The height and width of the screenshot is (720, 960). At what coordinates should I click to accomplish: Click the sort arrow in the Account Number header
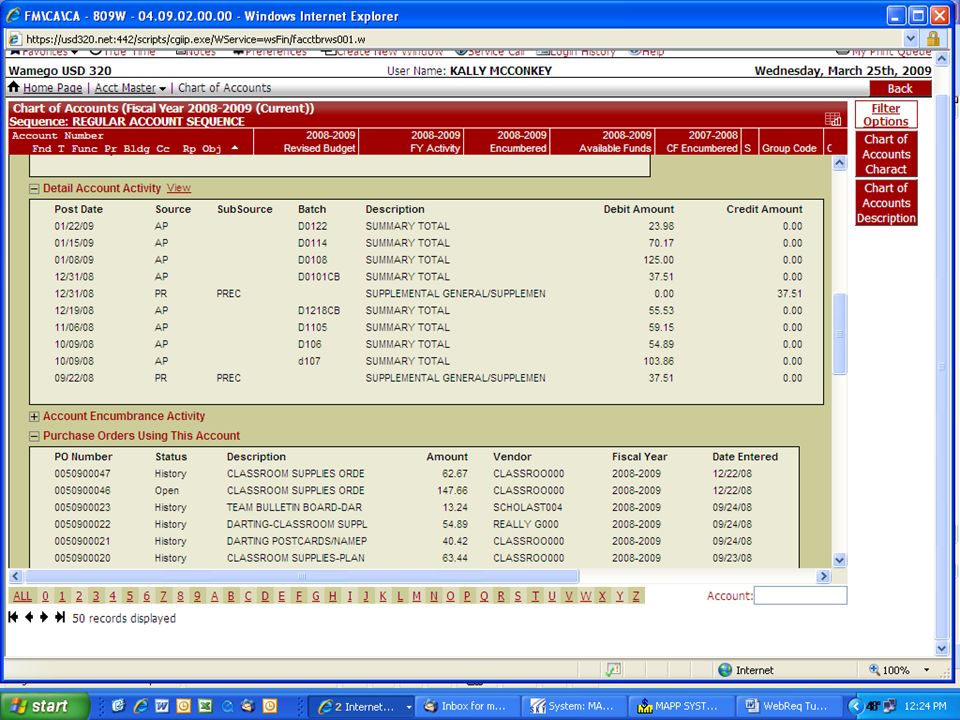[234, 148]
